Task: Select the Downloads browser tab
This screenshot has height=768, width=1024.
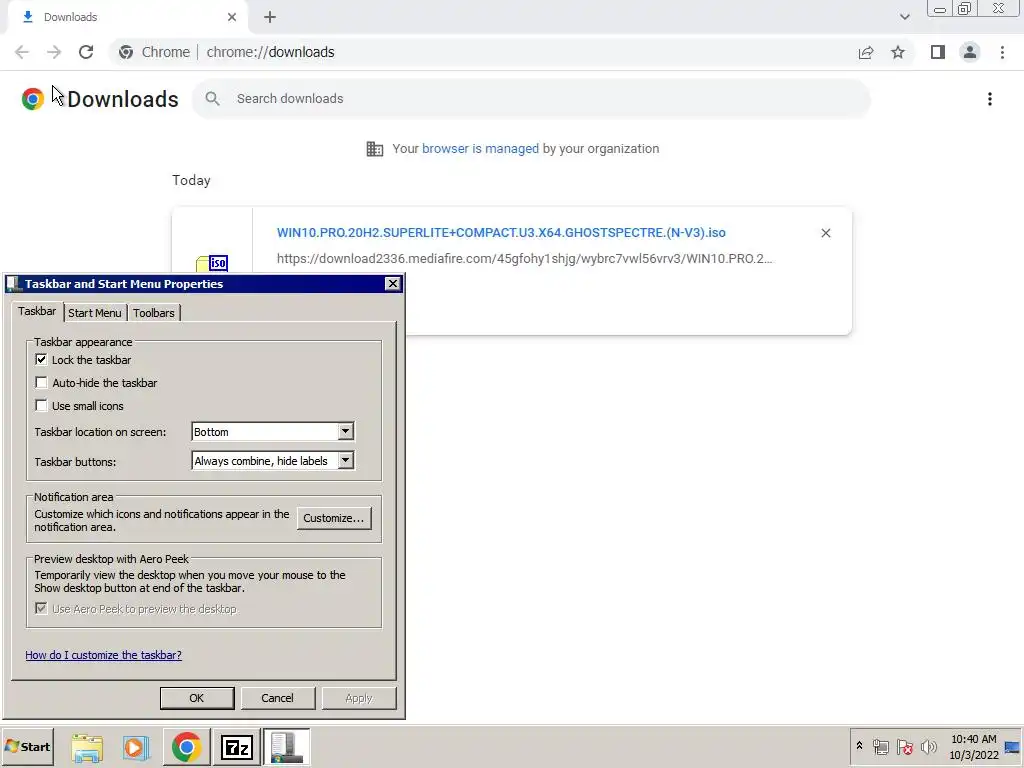Action: (127, 17)
